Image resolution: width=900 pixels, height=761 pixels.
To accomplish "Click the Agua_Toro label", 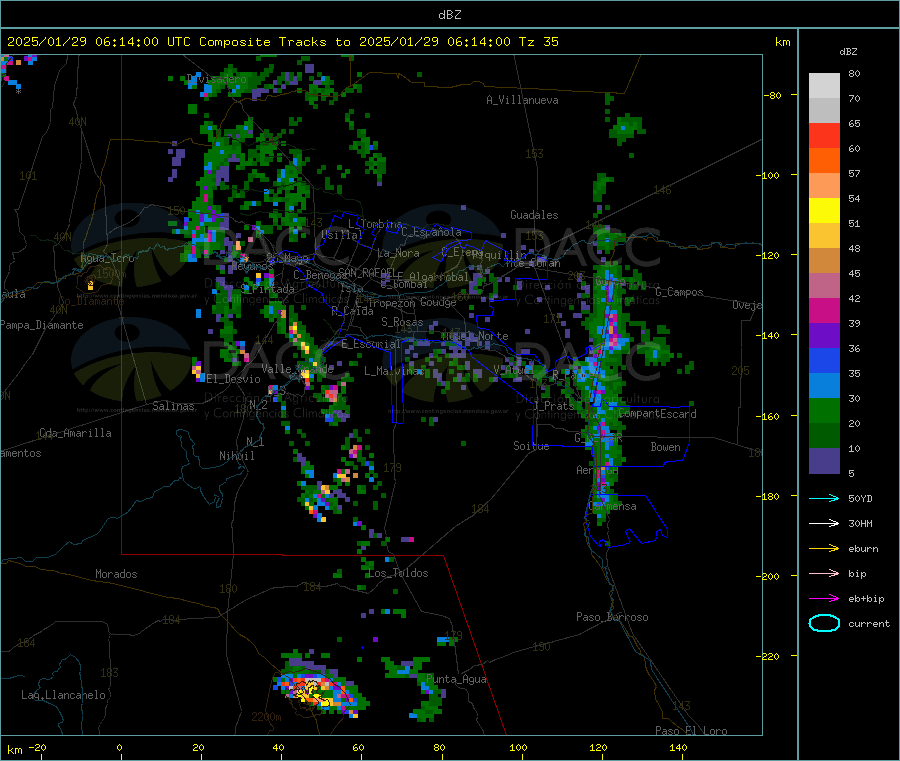I will click(107, 258).
